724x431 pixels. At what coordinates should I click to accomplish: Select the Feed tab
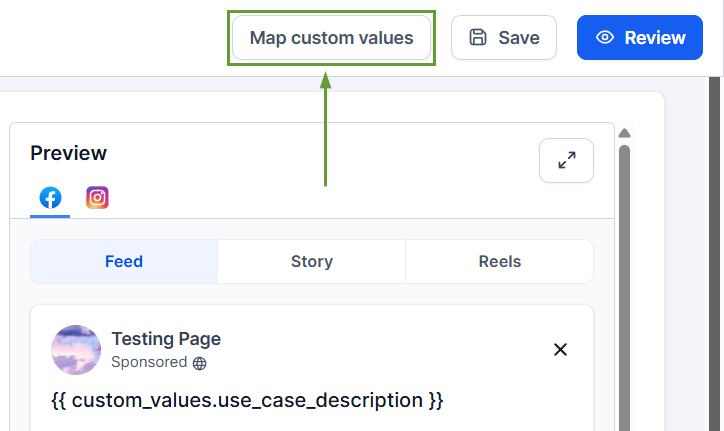pyautogui.click(x=124, y=261)
